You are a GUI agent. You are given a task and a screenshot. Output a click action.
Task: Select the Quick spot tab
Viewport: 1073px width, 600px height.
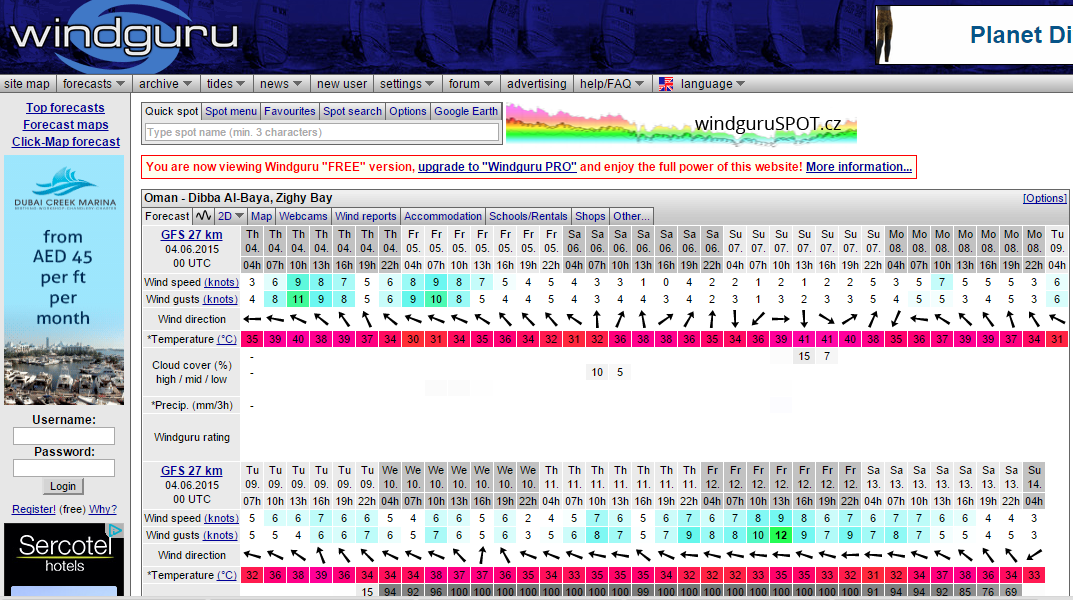pos(171,112)
